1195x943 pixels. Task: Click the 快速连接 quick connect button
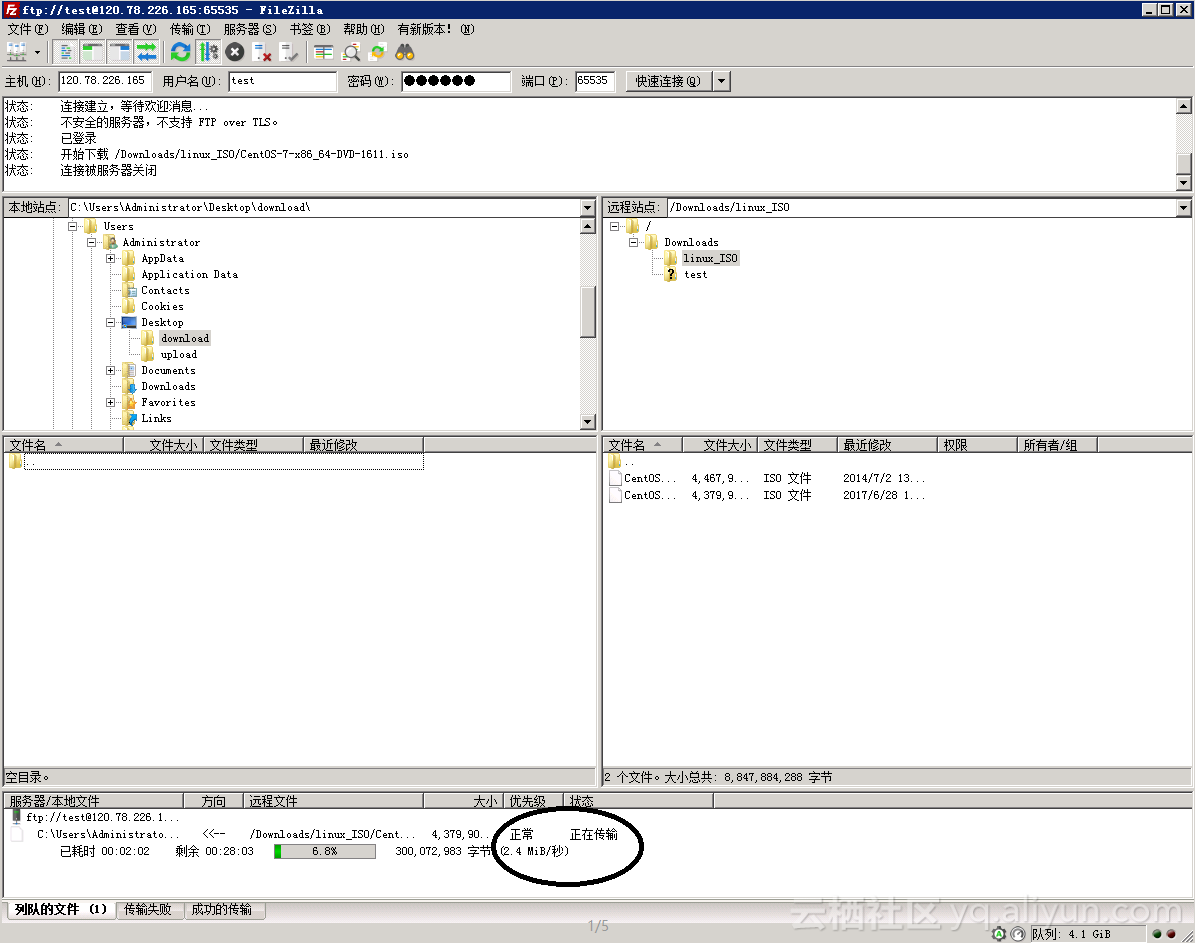point(668,81)
